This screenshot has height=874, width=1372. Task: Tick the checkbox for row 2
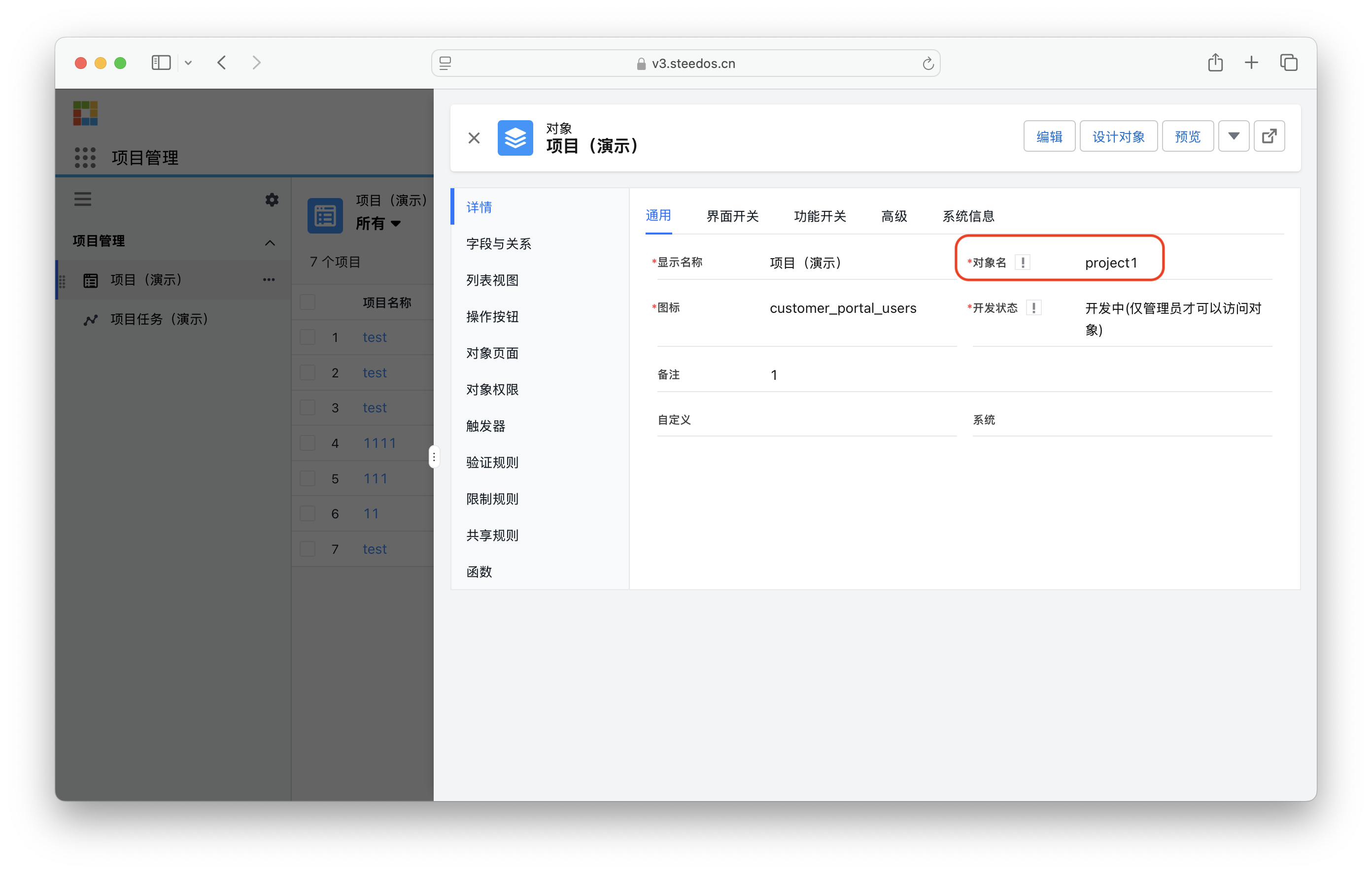307,372
